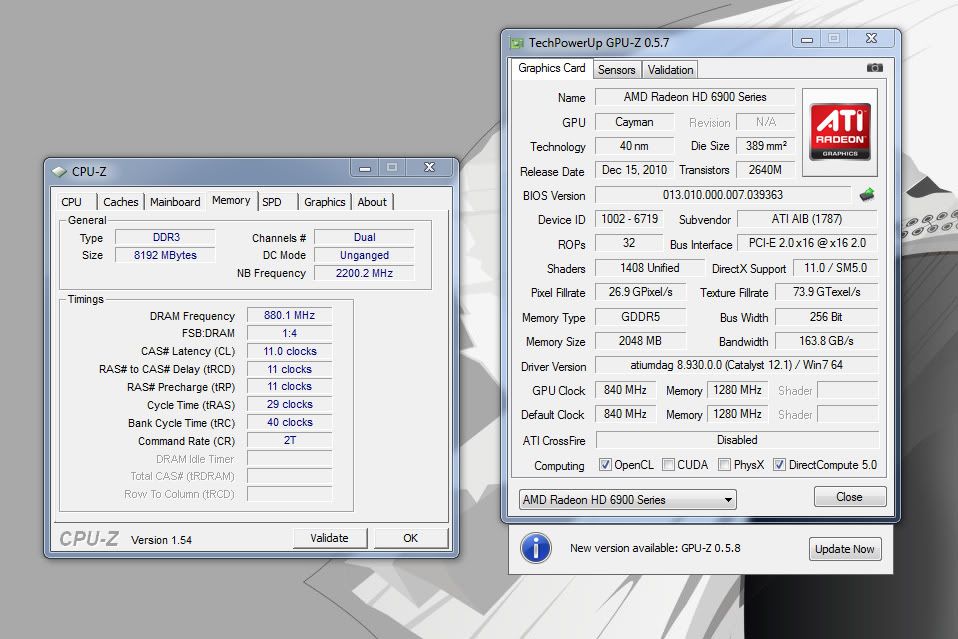This screenshot has height=639, width=958.
Task: Click the memory Type value DDR3
Action: click(166, 237)
